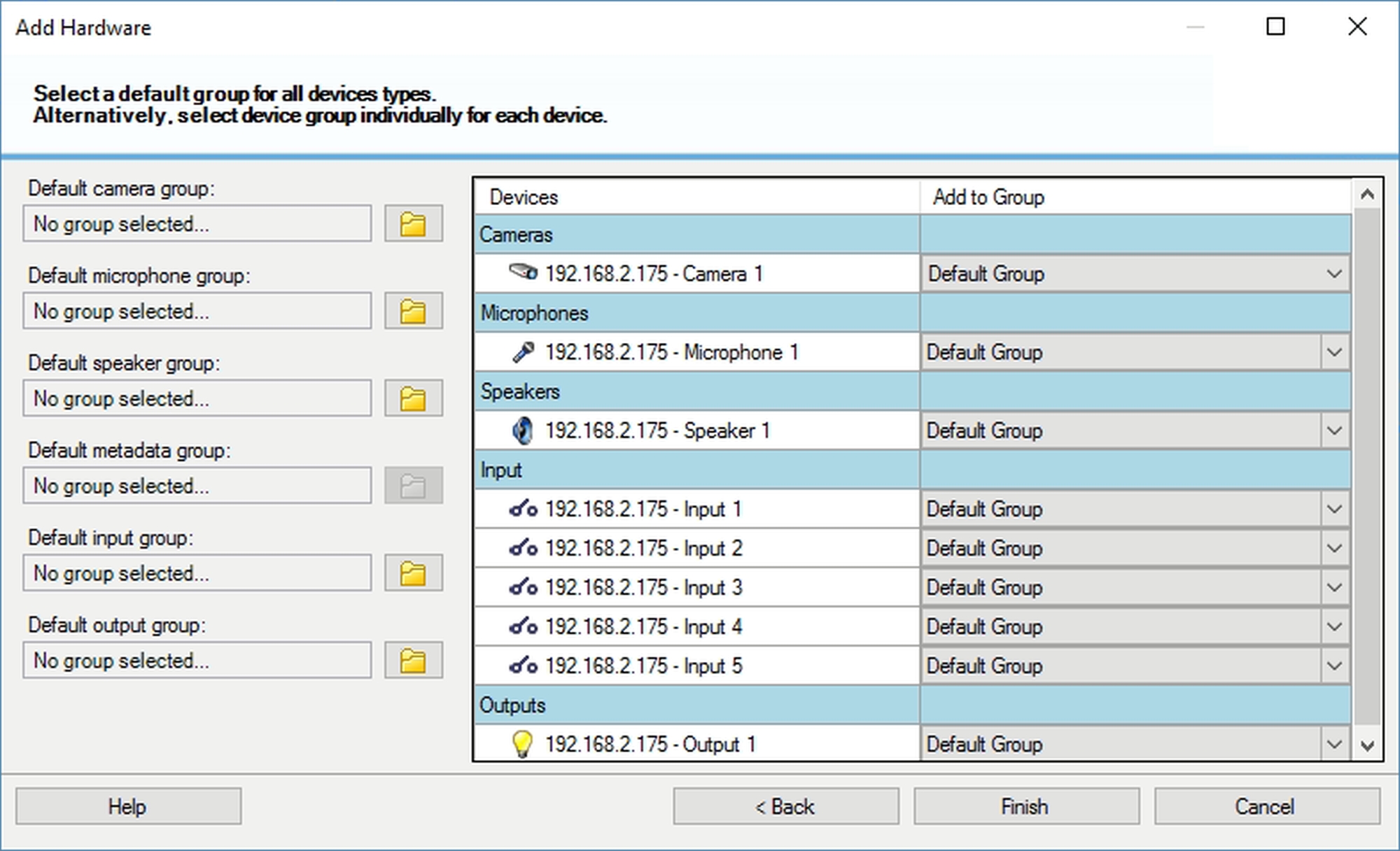Click the Microphone 1 device icon
The image size is (1400, 851).
(x=522, y=352)
